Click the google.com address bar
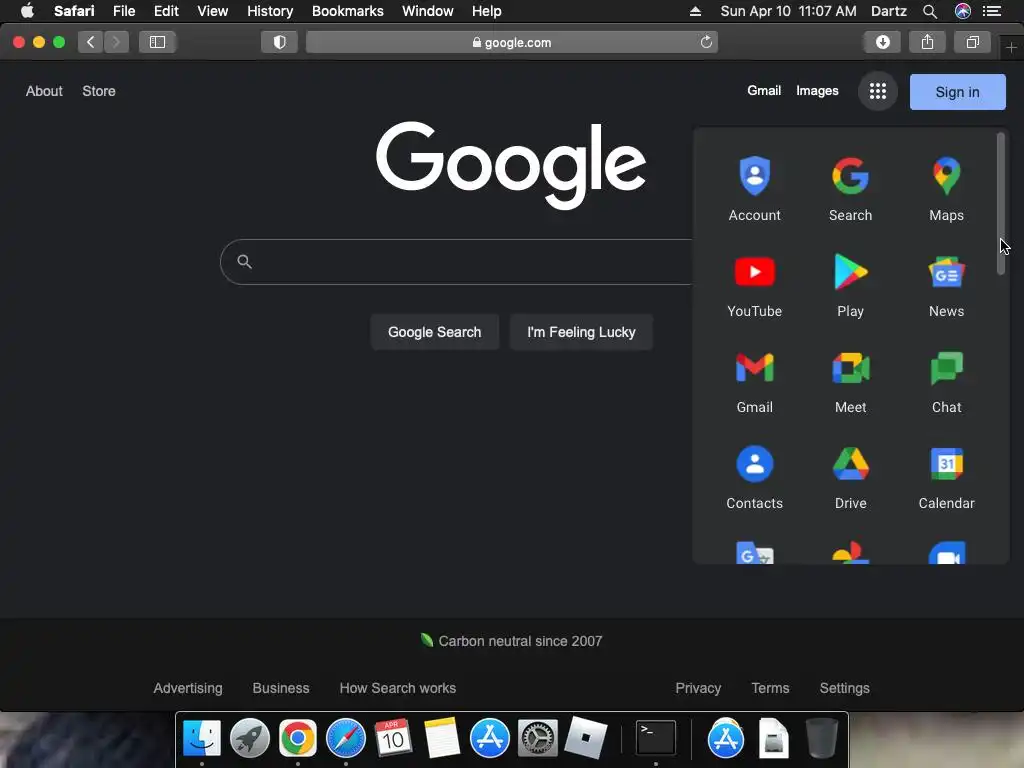This screenshot has height=768, width=1024. click(x=512, y=42)
